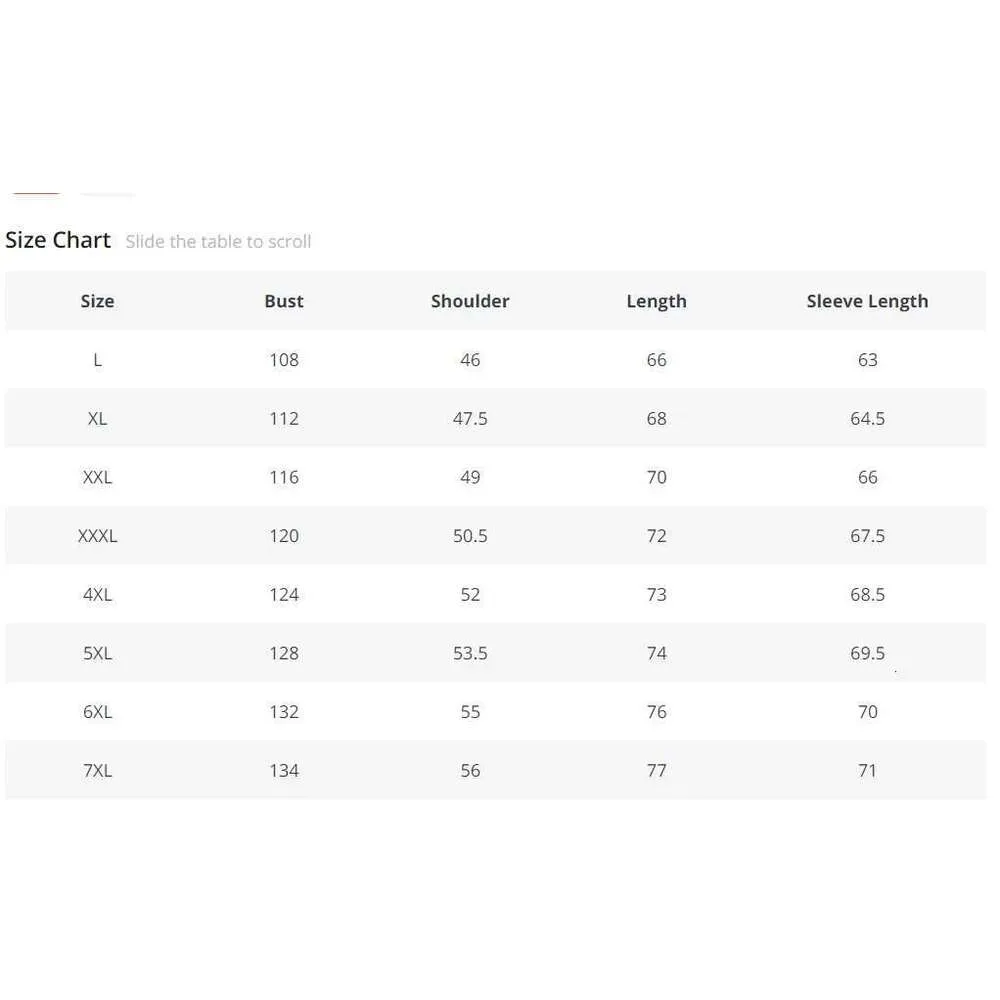Click the 'Slide the table to scroll' hint
The width and height of the screenshot is (1000, 1000).
[x=218, y=242]
